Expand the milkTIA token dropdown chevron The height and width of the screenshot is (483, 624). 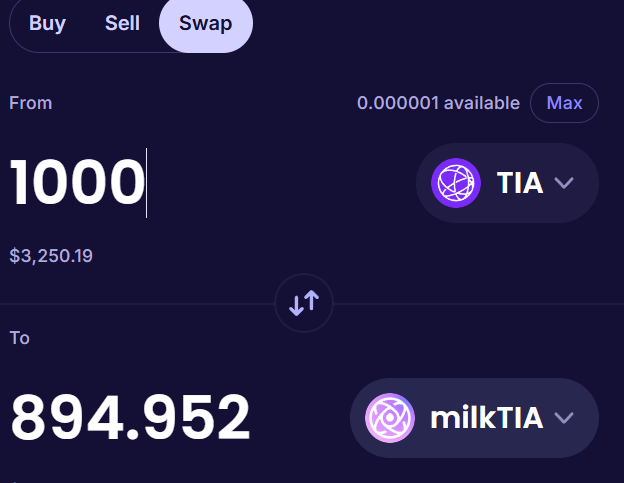click(x=564, y=418)
